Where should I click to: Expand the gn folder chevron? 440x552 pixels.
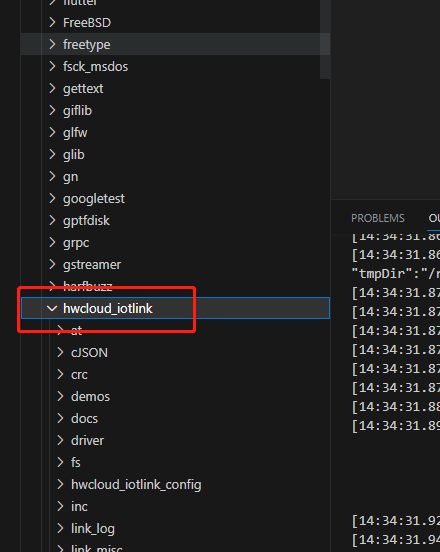[52, 176]
